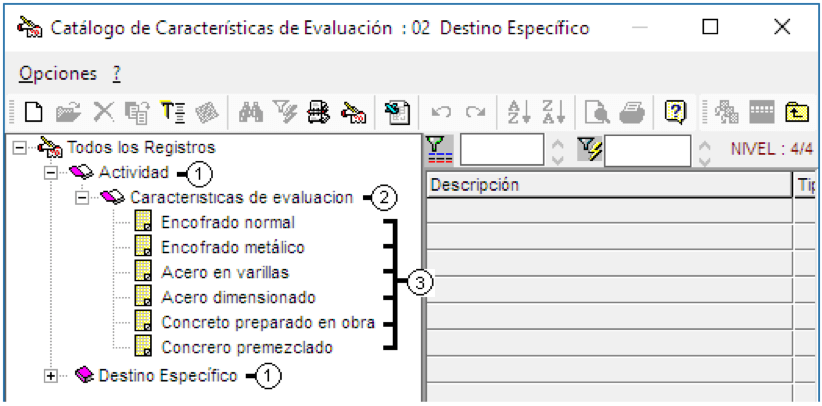Click the Sort Z to A icon

click(x=553, y=112)
